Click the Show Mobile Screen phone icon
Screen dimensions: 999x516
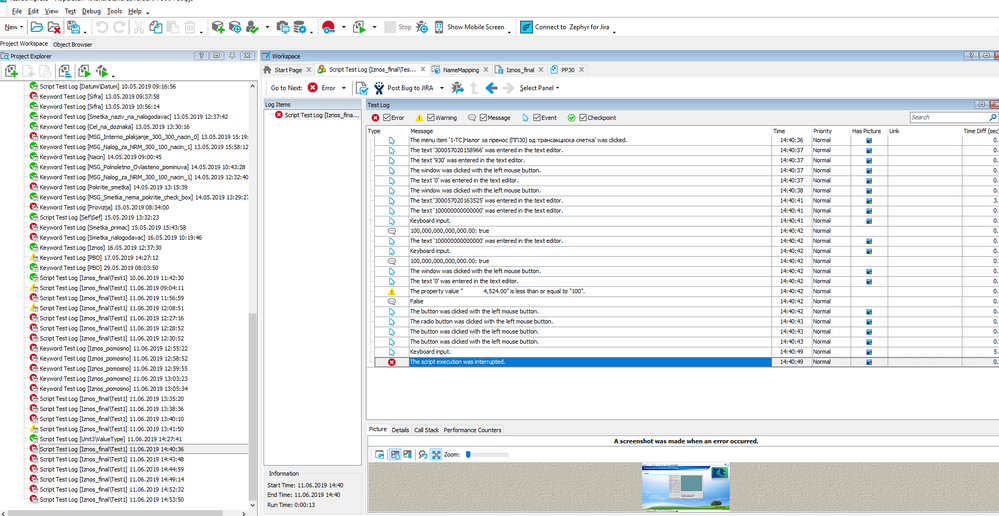pyautogui.click(x=437, y=27)
